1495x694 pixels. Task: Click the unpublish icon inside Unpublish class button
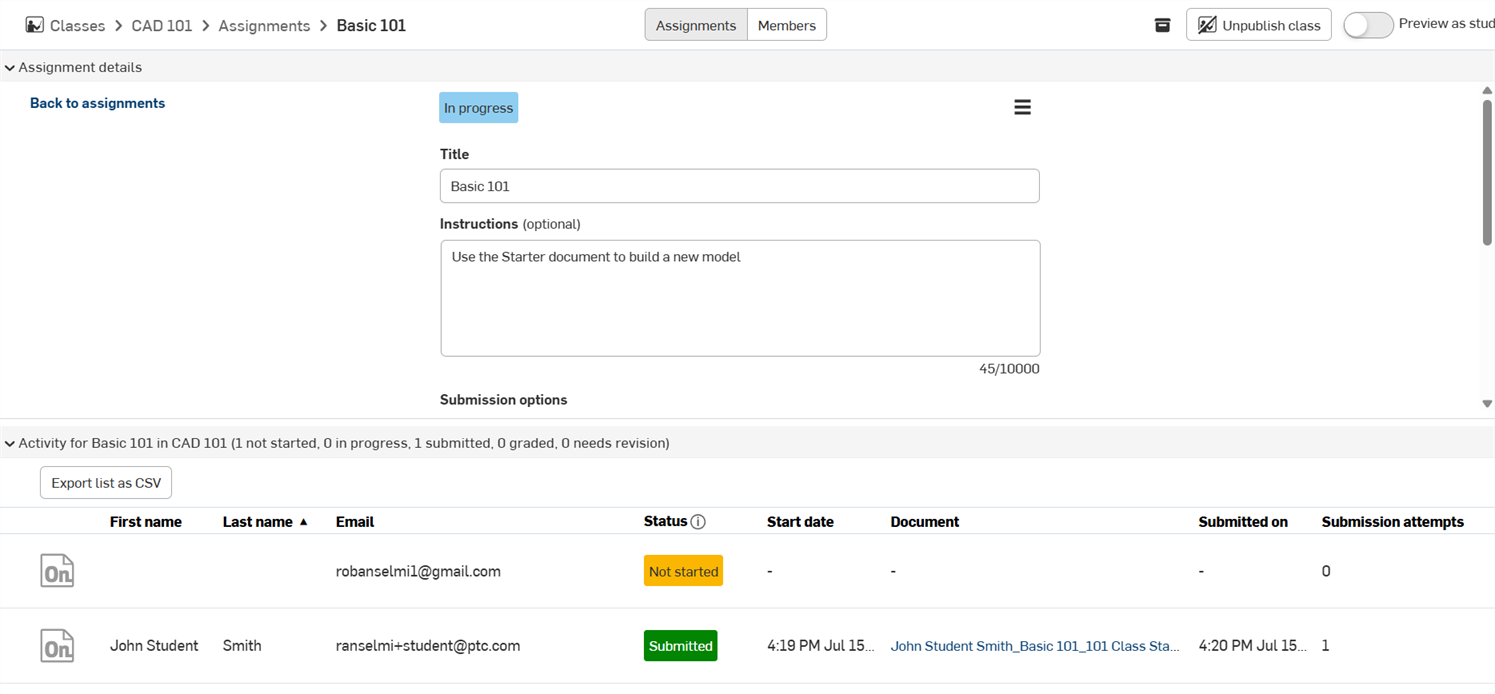pyautogui.click(x=1207, y=24)
